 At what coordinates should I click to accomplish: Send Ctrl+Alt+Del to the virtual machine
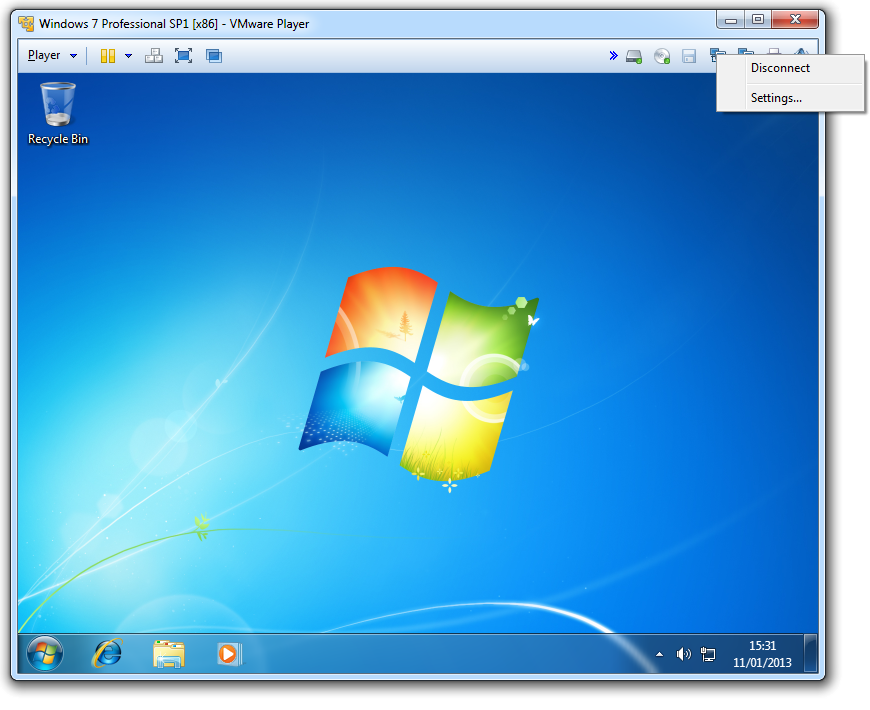pyautogui.click(x=154, y=56)
